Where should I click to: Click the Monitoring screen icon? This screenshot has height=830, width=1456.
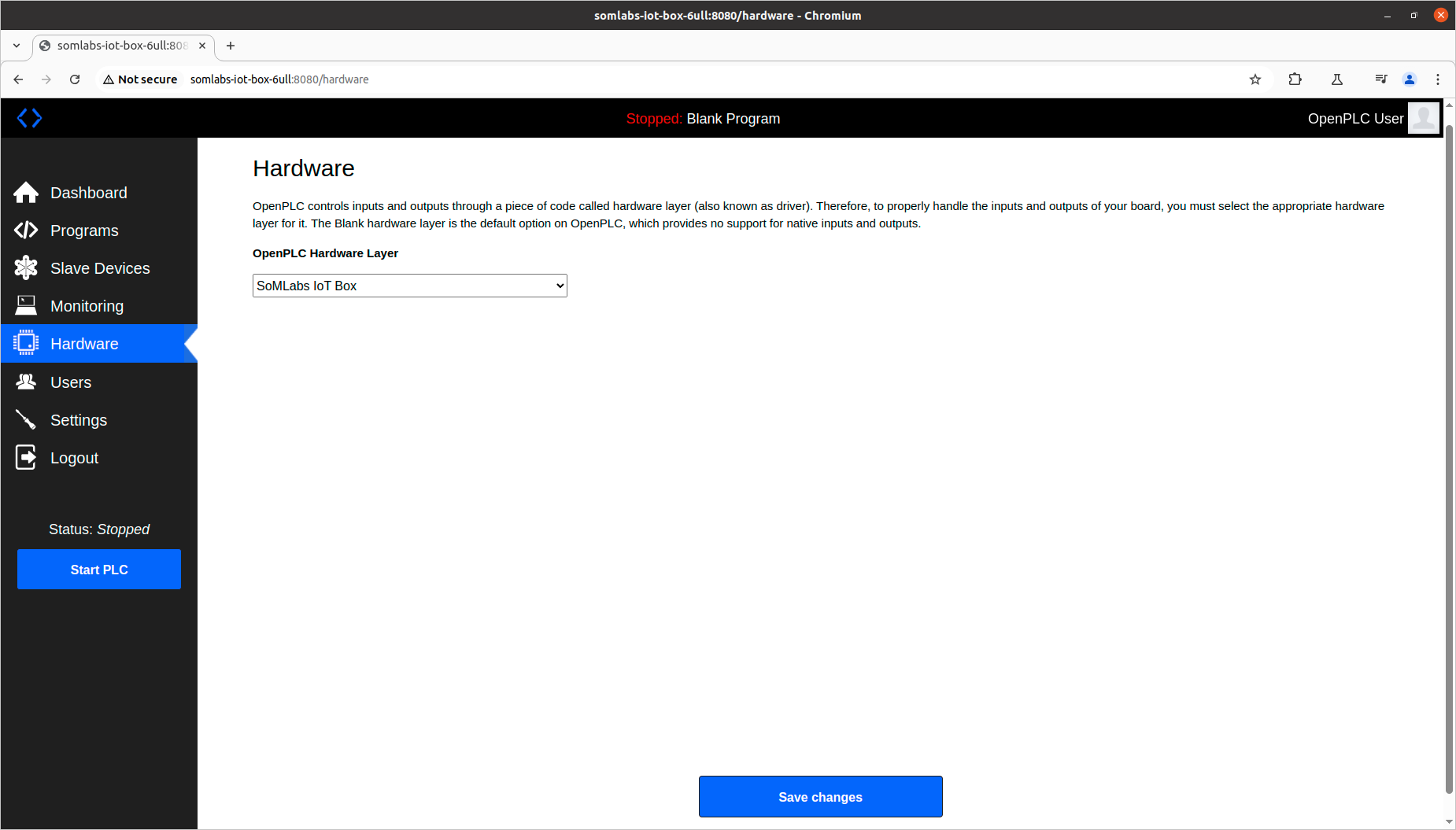(x=26, y=305)
